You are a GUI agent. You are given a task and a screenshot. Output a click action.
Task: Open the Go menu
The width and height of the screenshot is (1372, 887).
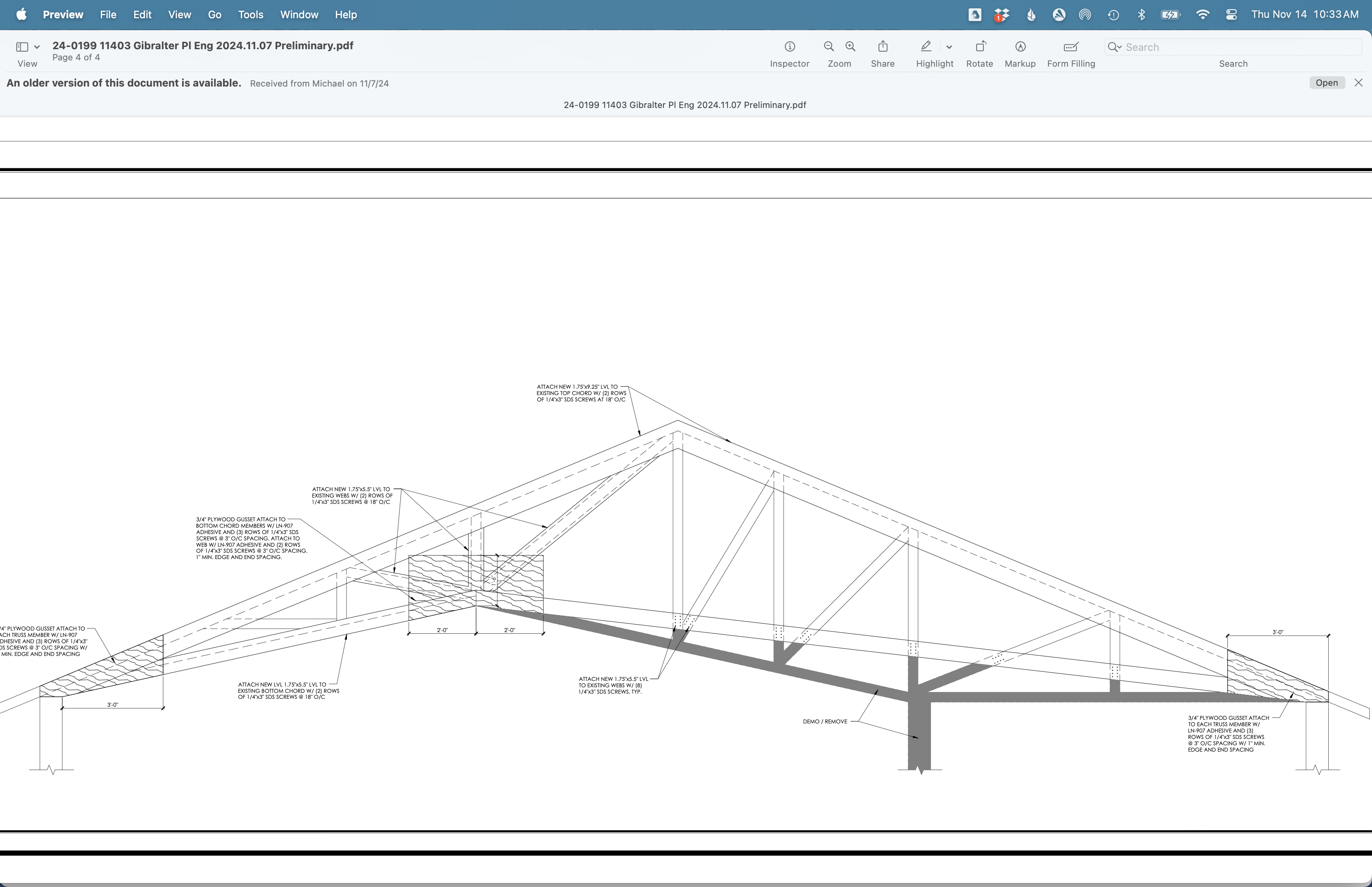[x=214, y=15]
